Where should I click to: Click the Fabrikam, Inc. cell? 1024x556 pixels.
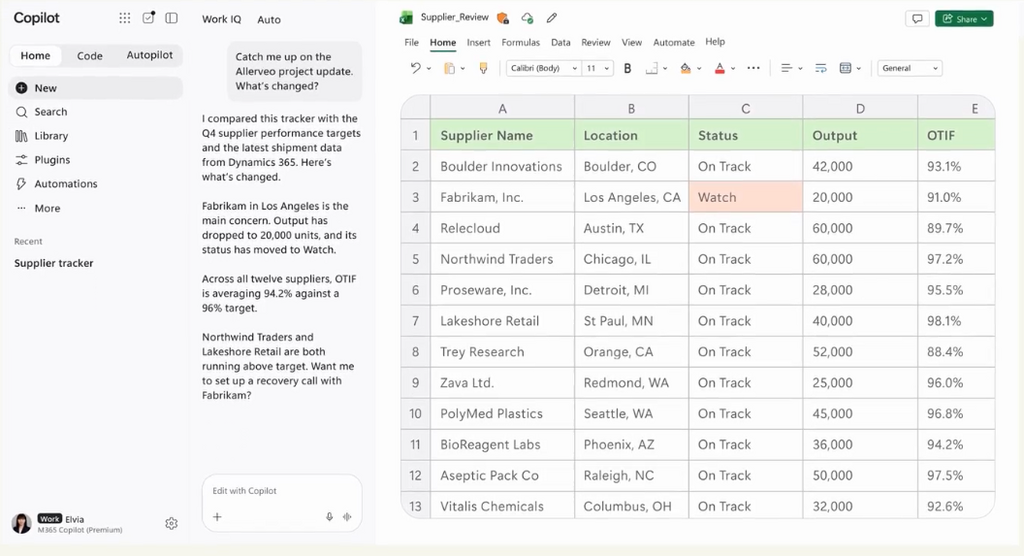coord(502,197)
